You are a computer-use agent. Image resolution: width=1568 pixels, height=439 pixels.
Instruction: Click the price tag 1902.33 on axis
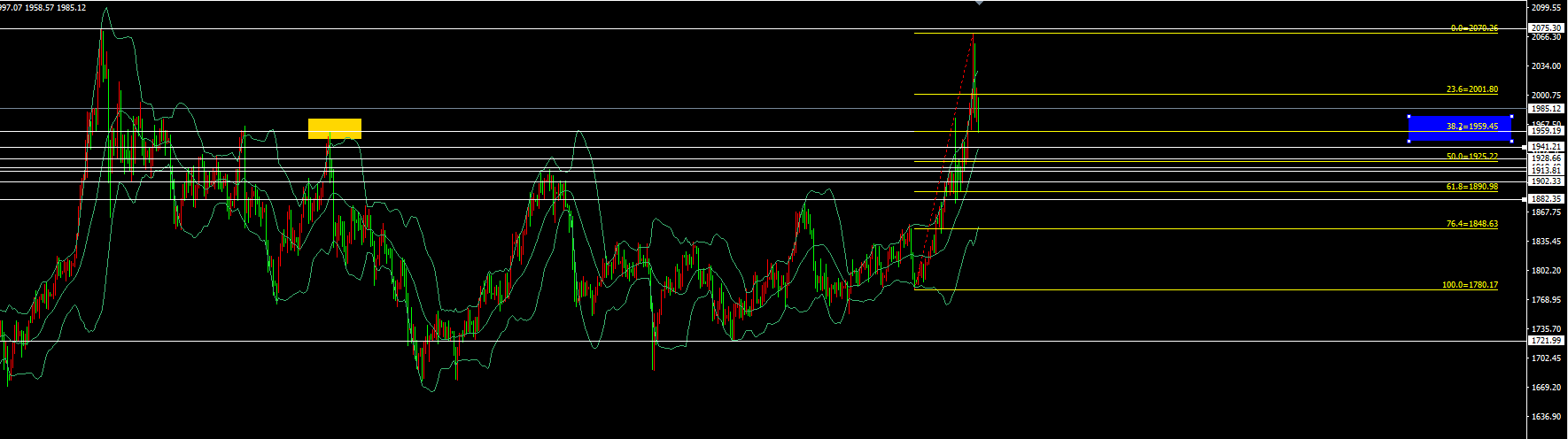1546,181
